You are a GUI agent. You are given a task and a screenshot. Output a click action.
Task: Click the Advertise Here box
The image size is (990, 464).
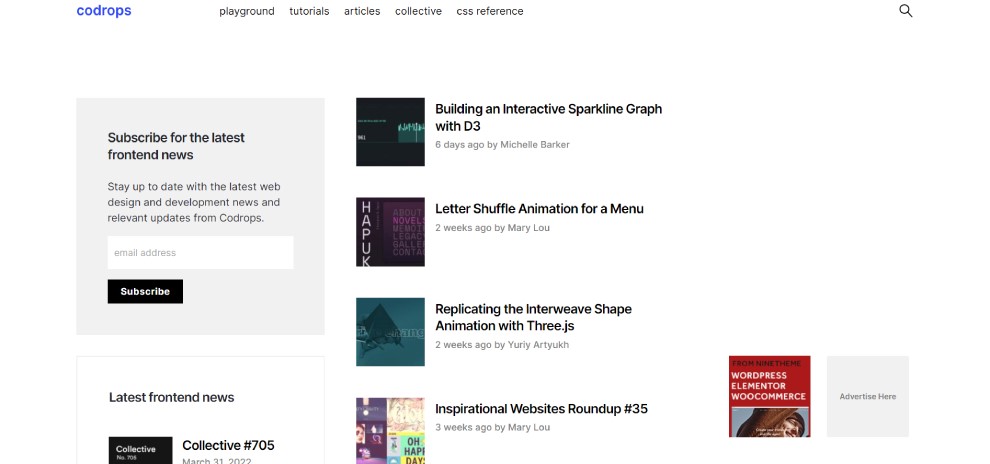[x=867, y=396]
